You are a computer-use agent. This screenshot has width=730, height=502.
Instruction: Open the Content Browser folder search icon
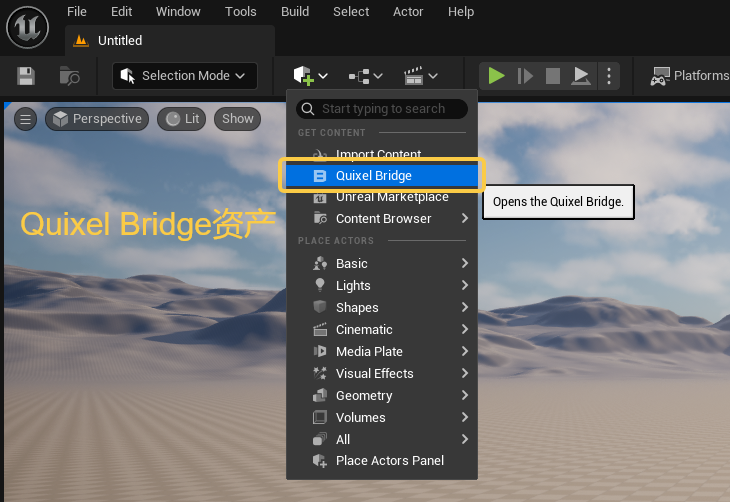[x=69, y=76]
